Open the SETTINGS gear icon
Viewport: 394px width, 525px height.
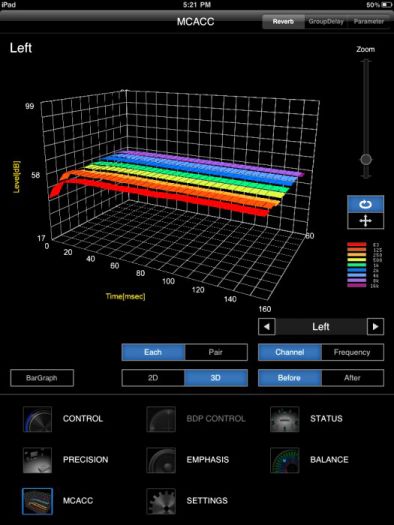click(x=161, y=501)
